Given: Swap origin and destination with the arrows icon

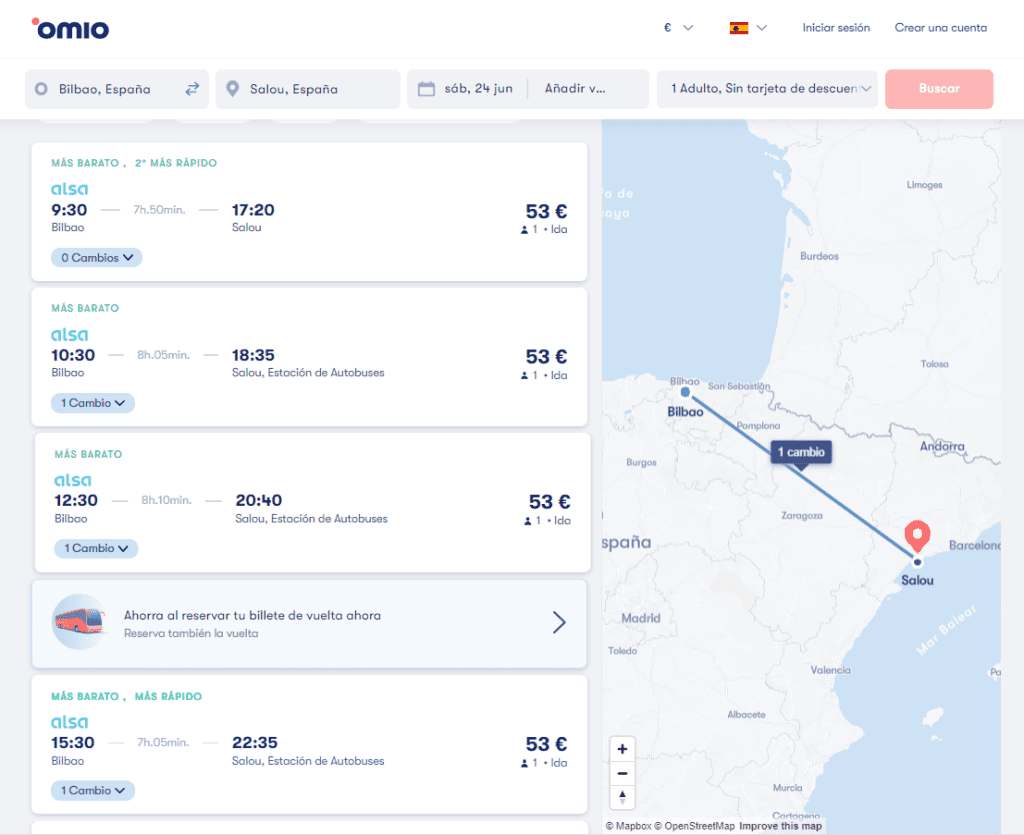Looking at the screenshot, I should point(192,89).
